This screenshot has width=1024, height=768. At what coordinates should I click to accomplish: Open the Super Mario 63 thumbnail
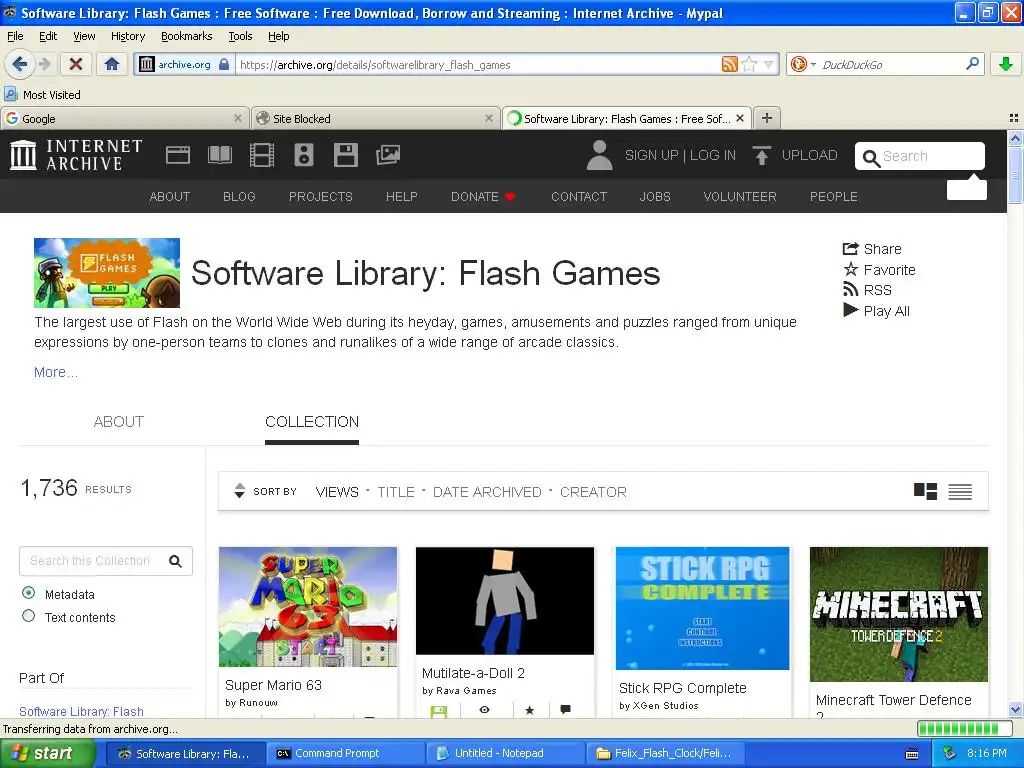click(308, 607)
